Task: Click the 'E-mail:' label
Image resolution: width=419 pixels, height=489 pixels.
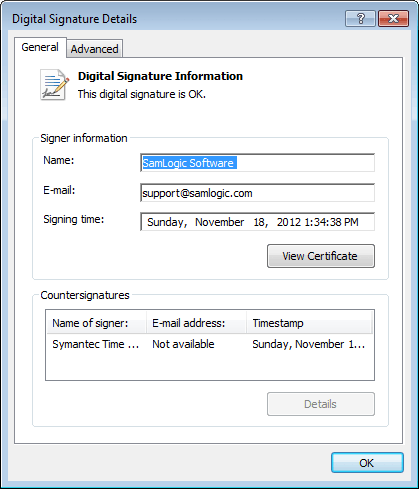Action: [x=59, y=190]
